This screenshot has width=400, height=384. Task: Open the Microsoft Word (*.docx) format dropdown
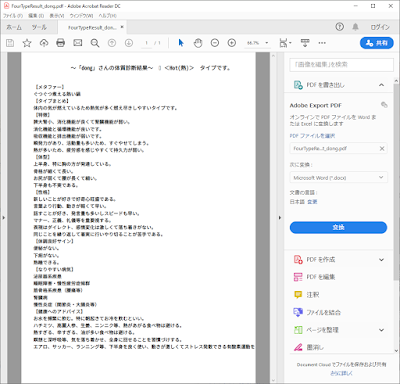[338, 178]
